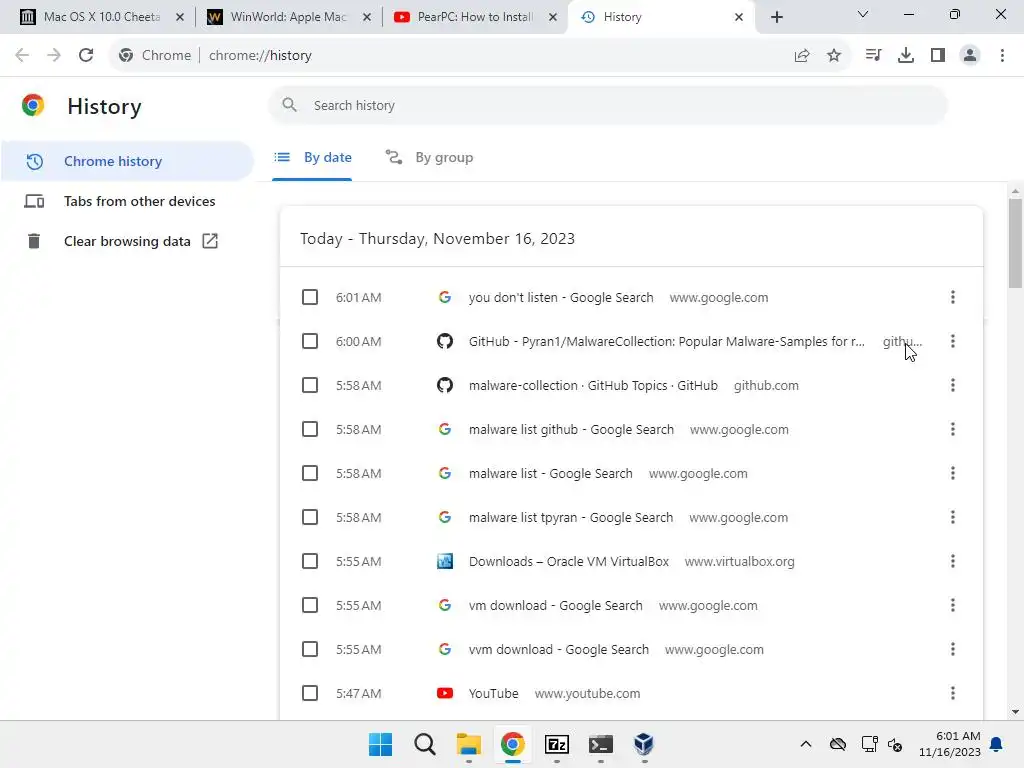Viewport: 1024px width, 768px height.
Task: Open the YouTube history entry link
Action: 494,693
